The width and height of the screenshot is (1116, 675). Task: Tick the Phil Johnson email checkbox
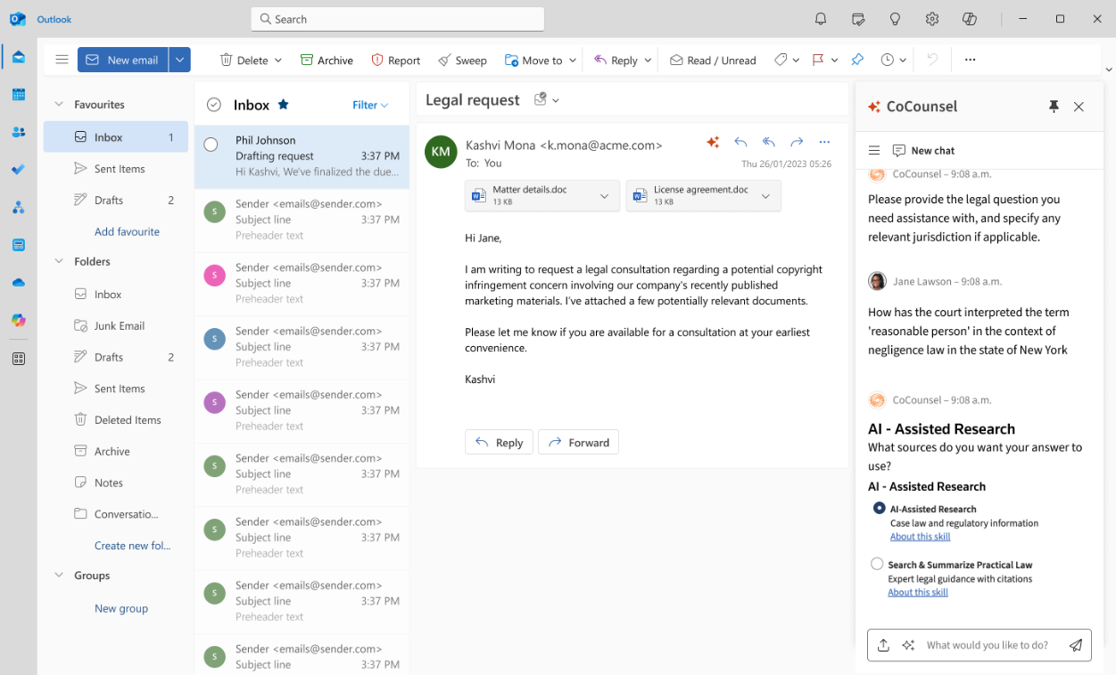[x=211, y=145]
